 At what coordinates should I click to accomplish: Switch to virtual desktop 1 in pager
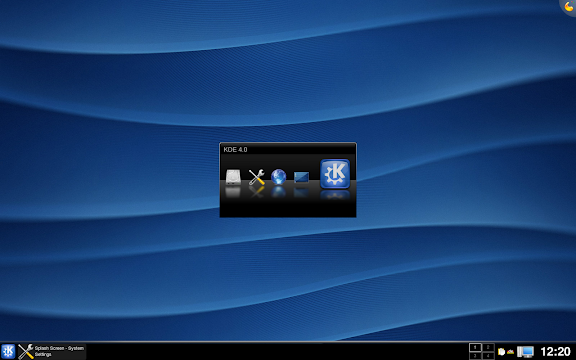[x=475, y=348]
